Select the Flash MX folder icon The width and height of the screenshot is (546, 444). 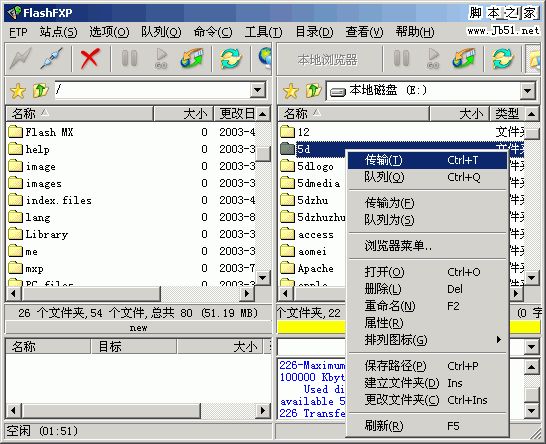pyautogui.click(x=15, y=132)
